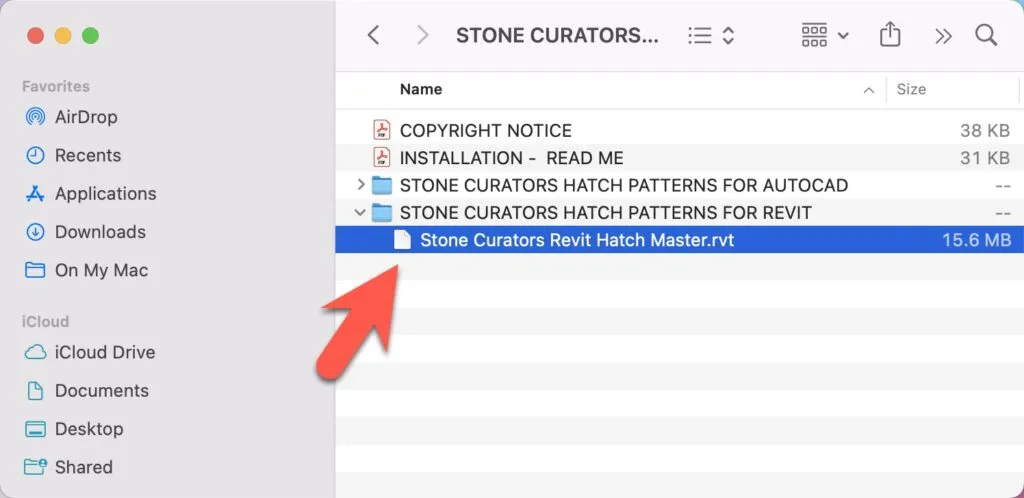Open Applications label in sidebar

106,194
